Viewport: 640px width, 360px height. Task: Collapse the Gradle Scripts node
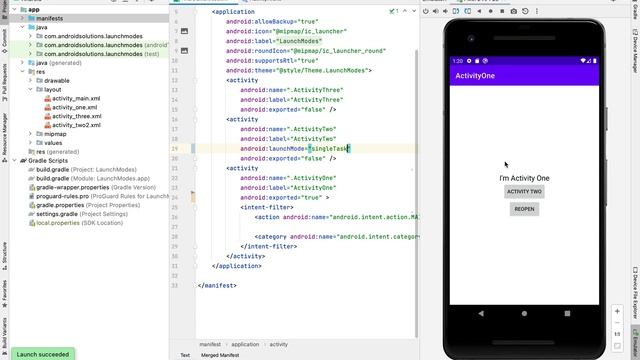(x=15, y=160)
